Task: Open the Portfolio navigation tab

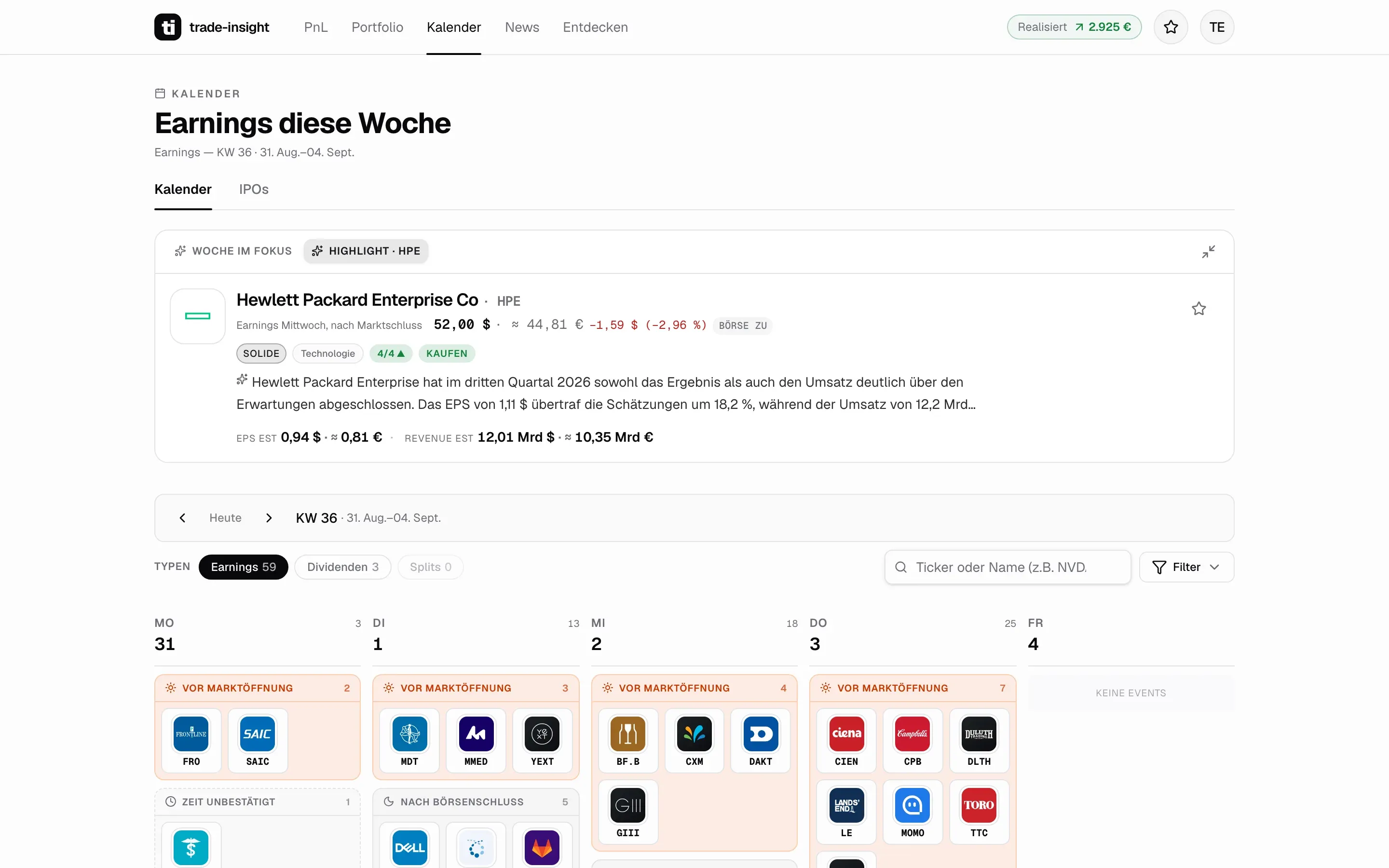Action: (377, 27)
